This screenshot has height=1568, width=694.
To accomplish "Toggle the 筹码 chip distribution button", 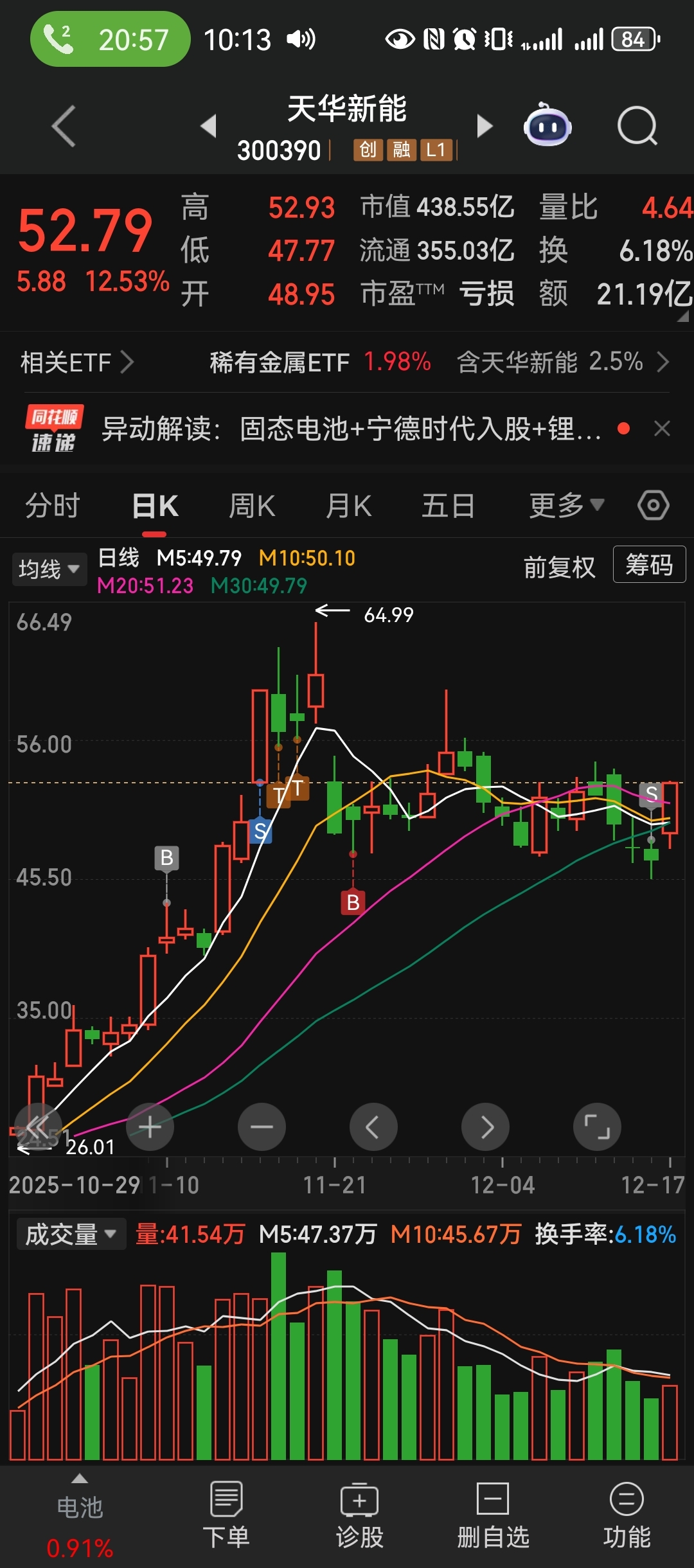I will [x=649, y=565].
